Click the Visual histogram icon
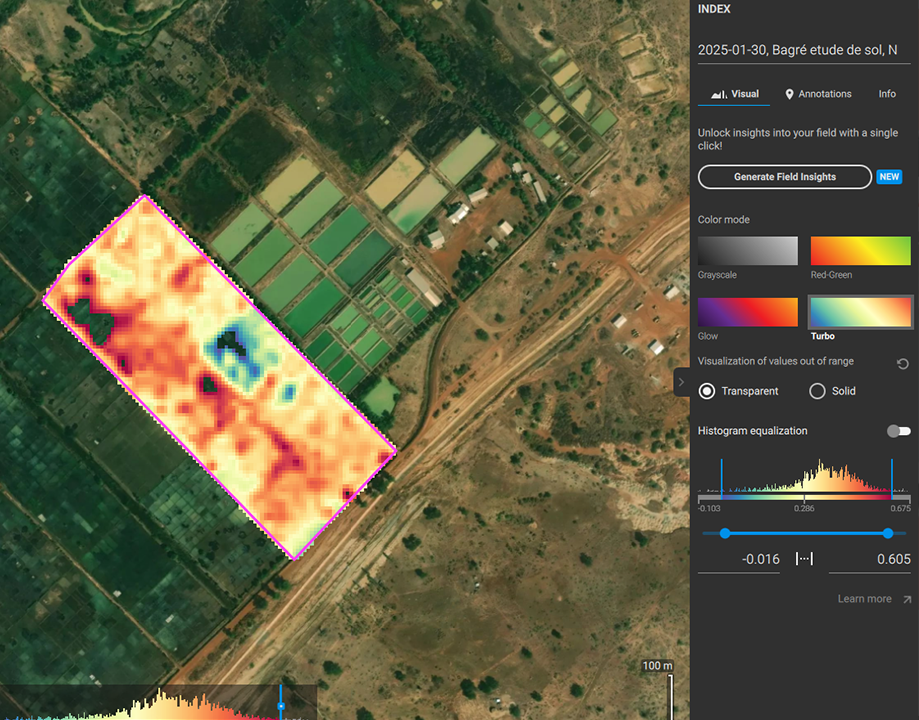The image size is (919, 720). click(718, 94)
